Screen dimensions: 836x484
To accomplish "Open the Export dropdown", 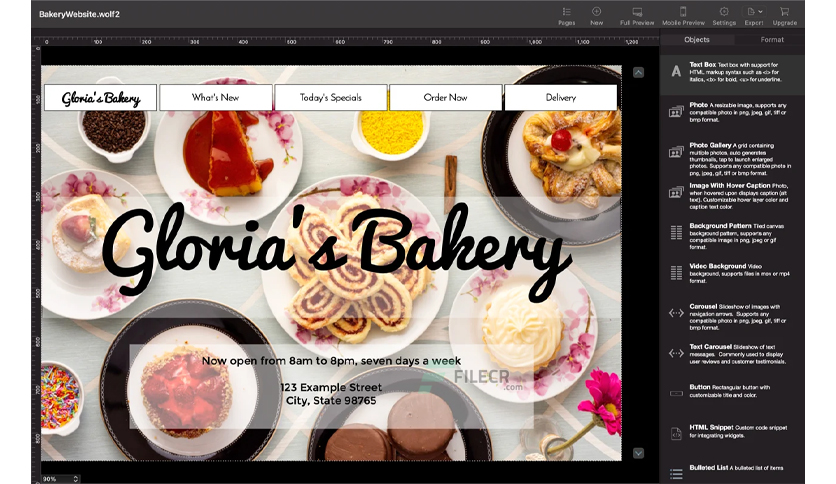I will pos(754,12).
